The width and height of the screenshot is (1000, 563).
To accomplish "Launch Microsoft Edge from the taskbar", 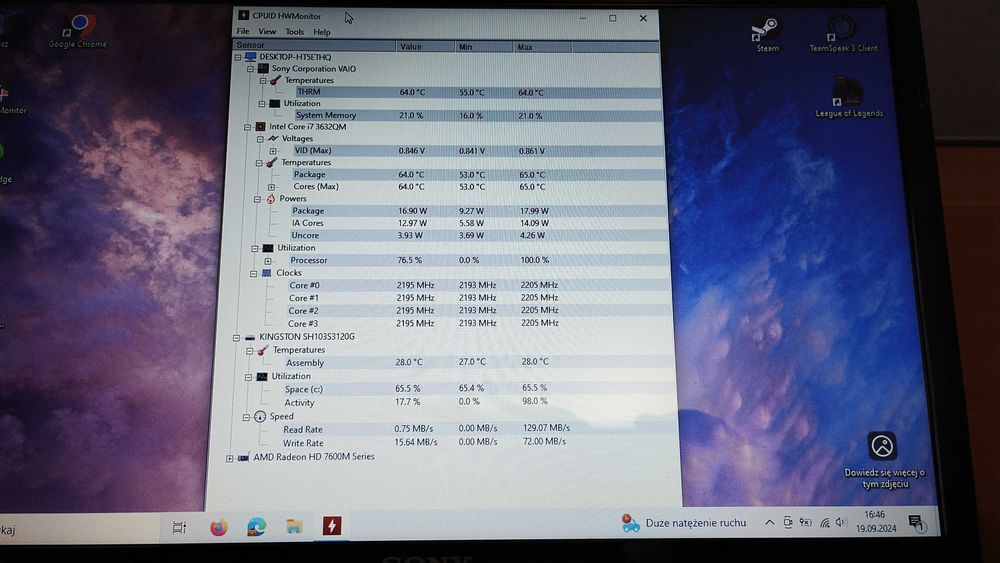I will [257, 527].
